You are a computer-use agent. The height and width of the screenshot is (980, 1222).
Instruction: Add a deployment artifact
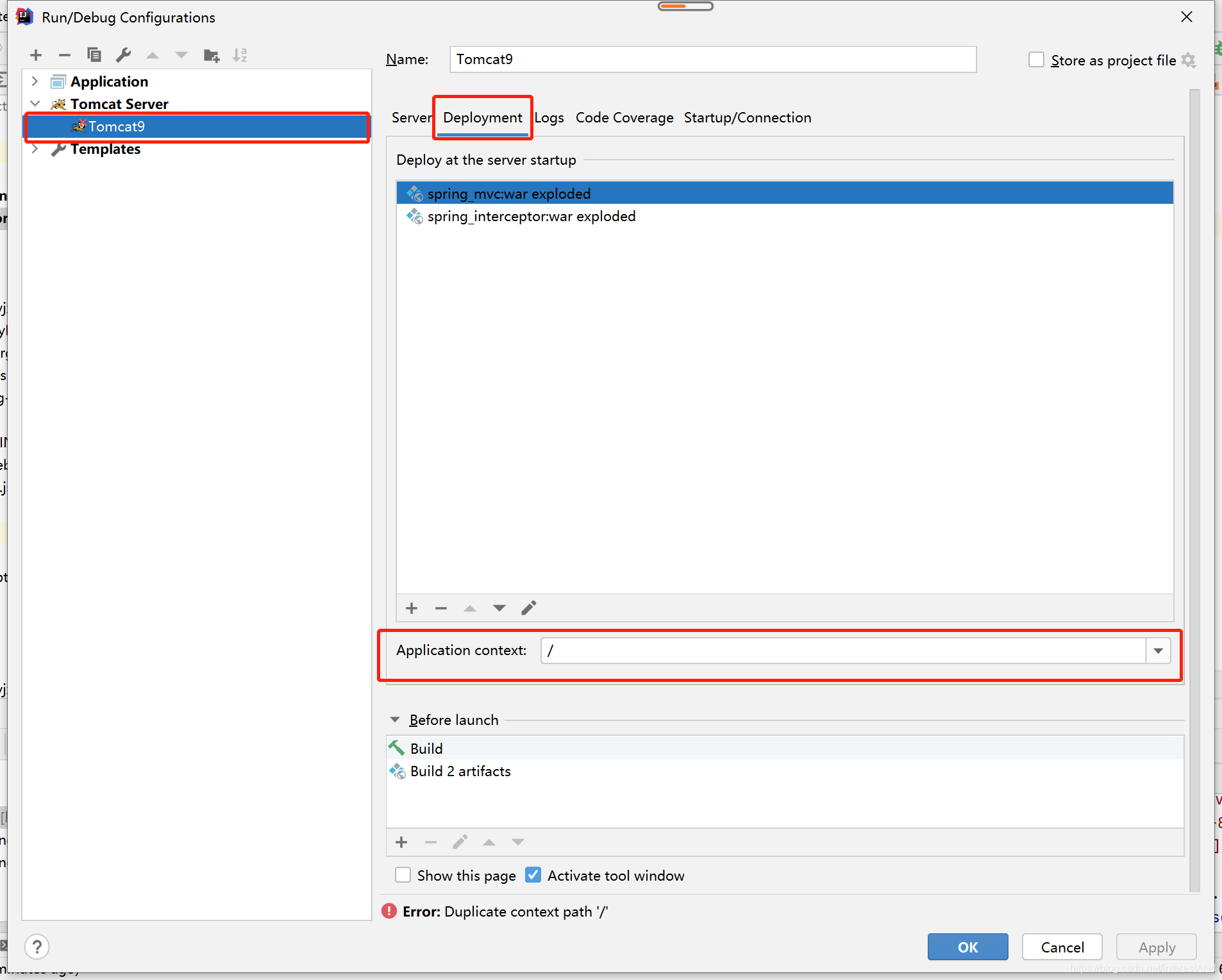tap(412, 608)
